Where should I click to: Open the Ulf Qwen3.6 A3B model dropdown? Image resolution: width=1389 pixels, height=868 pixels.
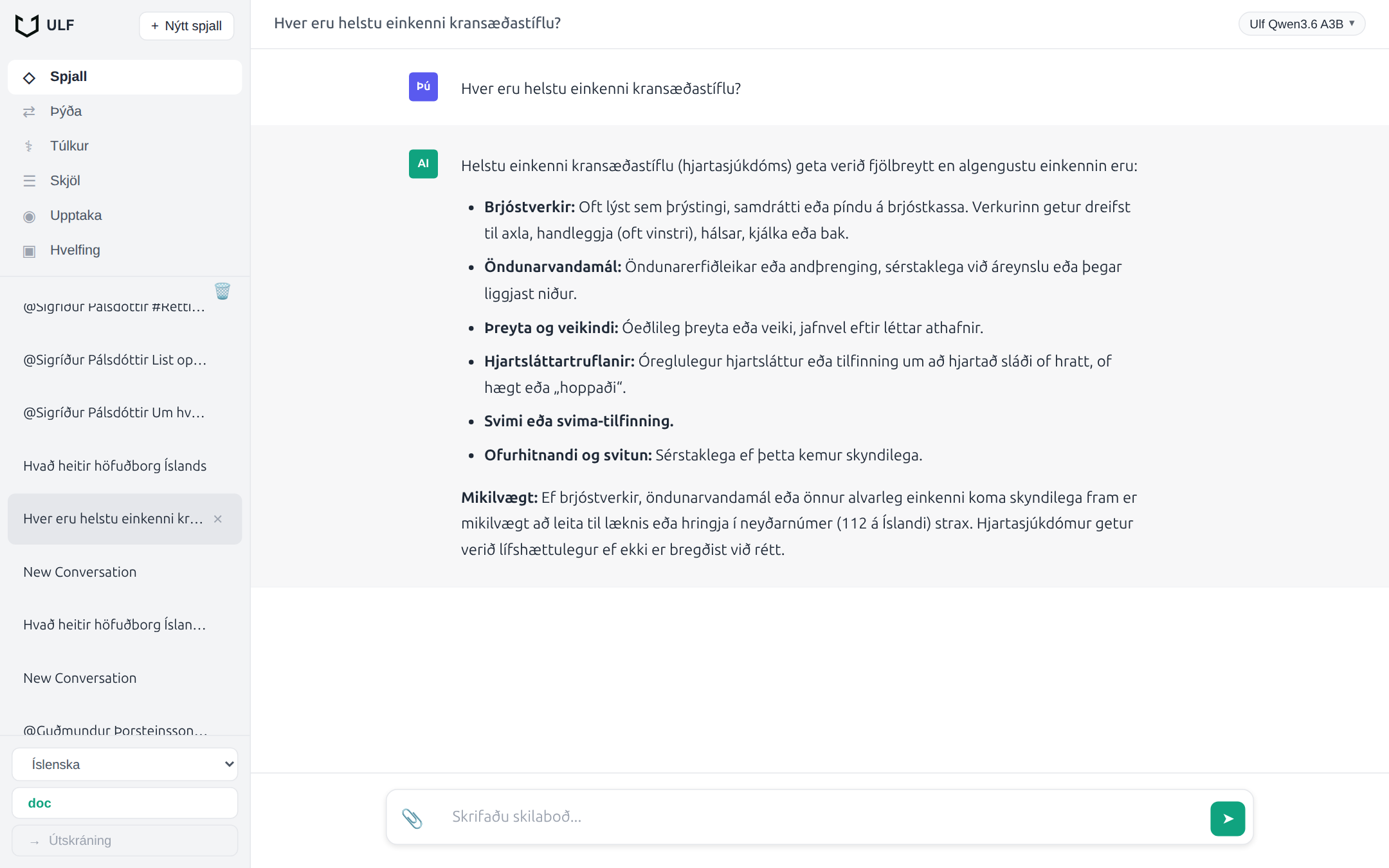click(1302, 24)
